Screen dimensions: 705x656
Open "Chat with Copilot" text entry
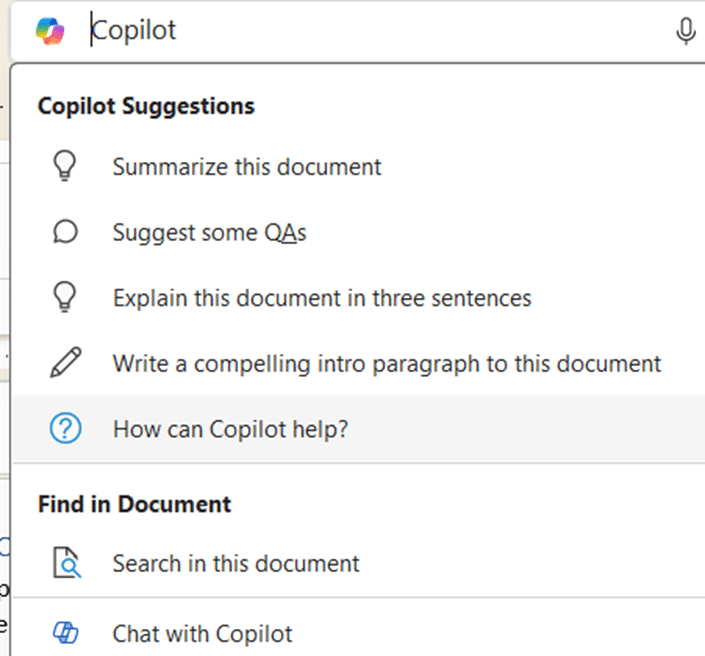click(203, 633)
